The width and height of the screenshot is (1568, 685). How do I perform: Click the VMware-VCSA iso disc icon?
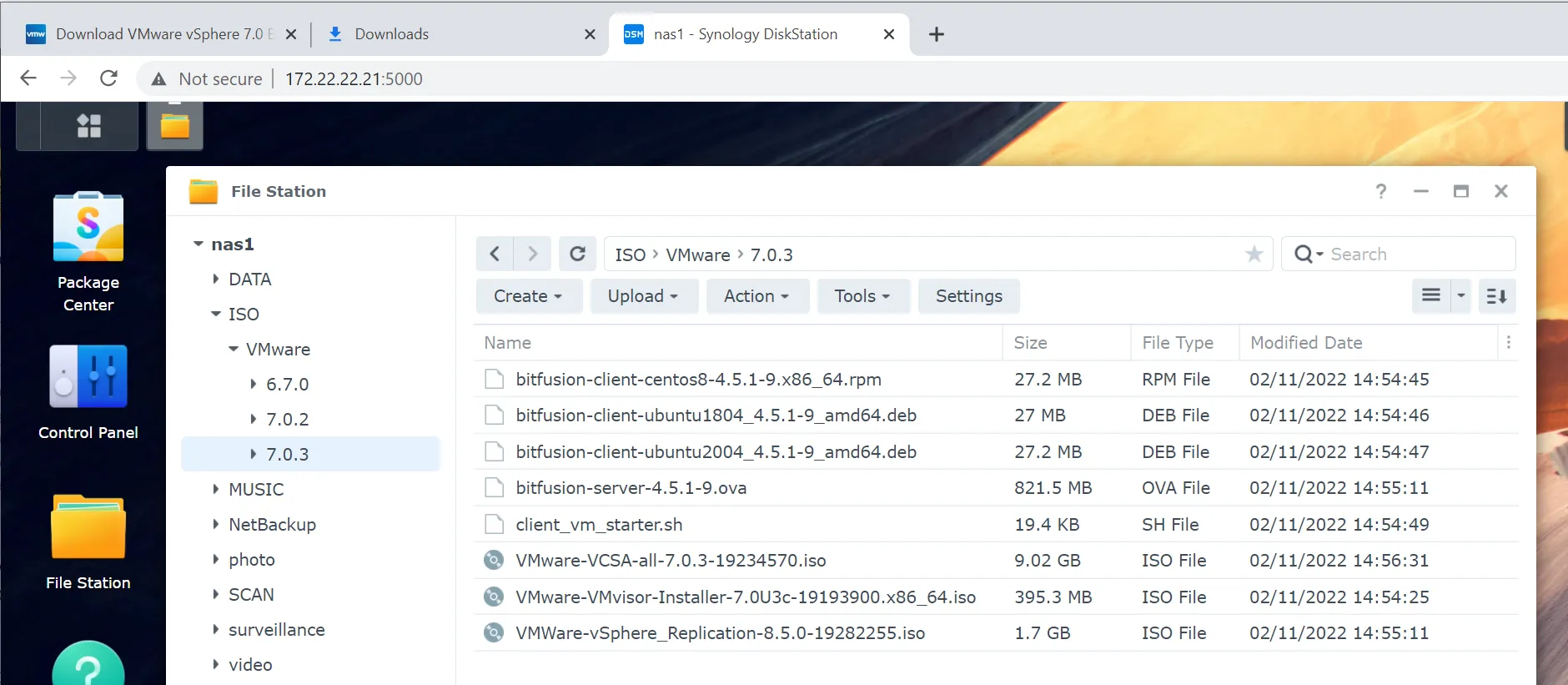pos(494,560)
